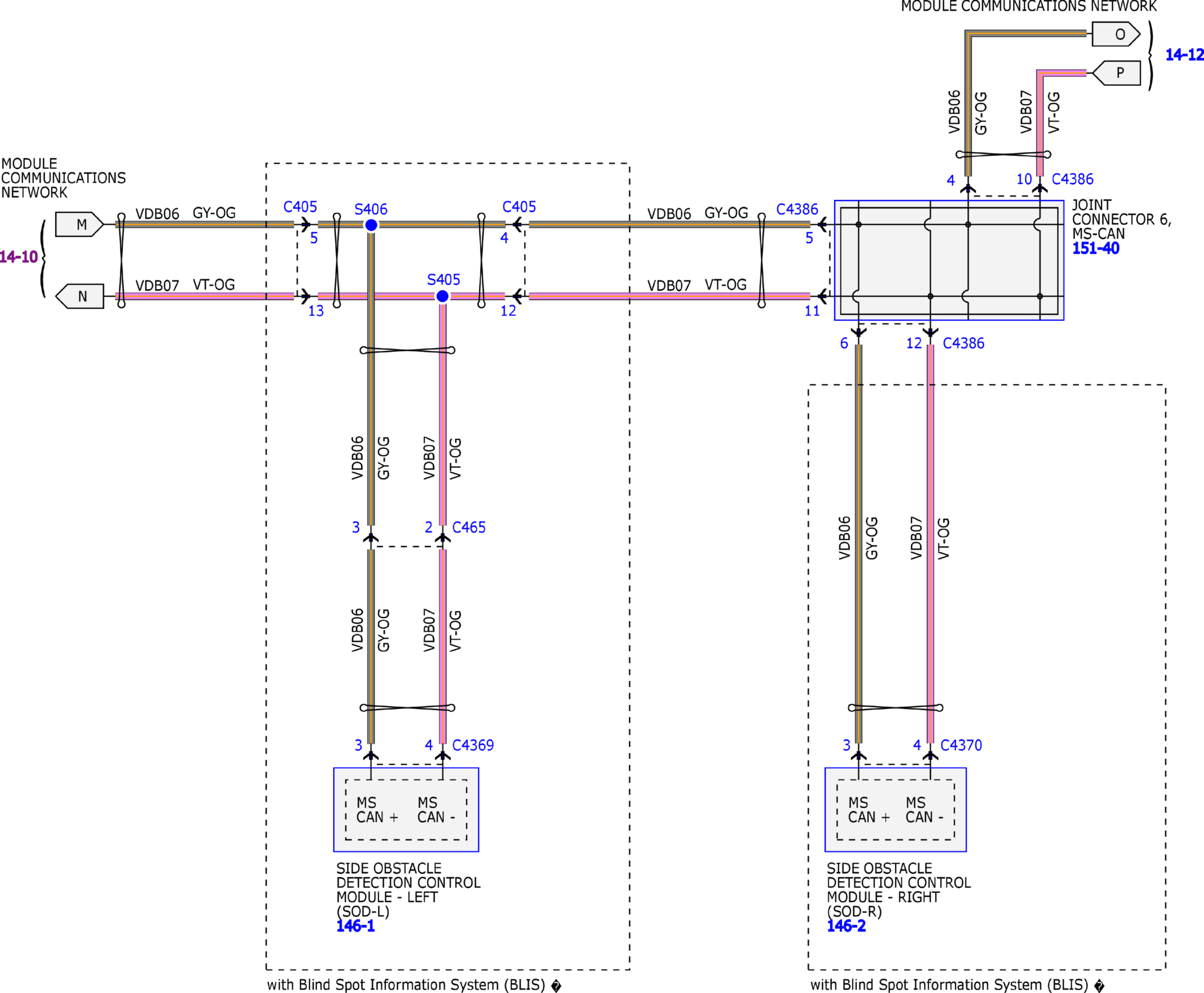Click the C4386 label beside pin 12
The width and height of the screenshot is (1204, 993).
(963, 344)
